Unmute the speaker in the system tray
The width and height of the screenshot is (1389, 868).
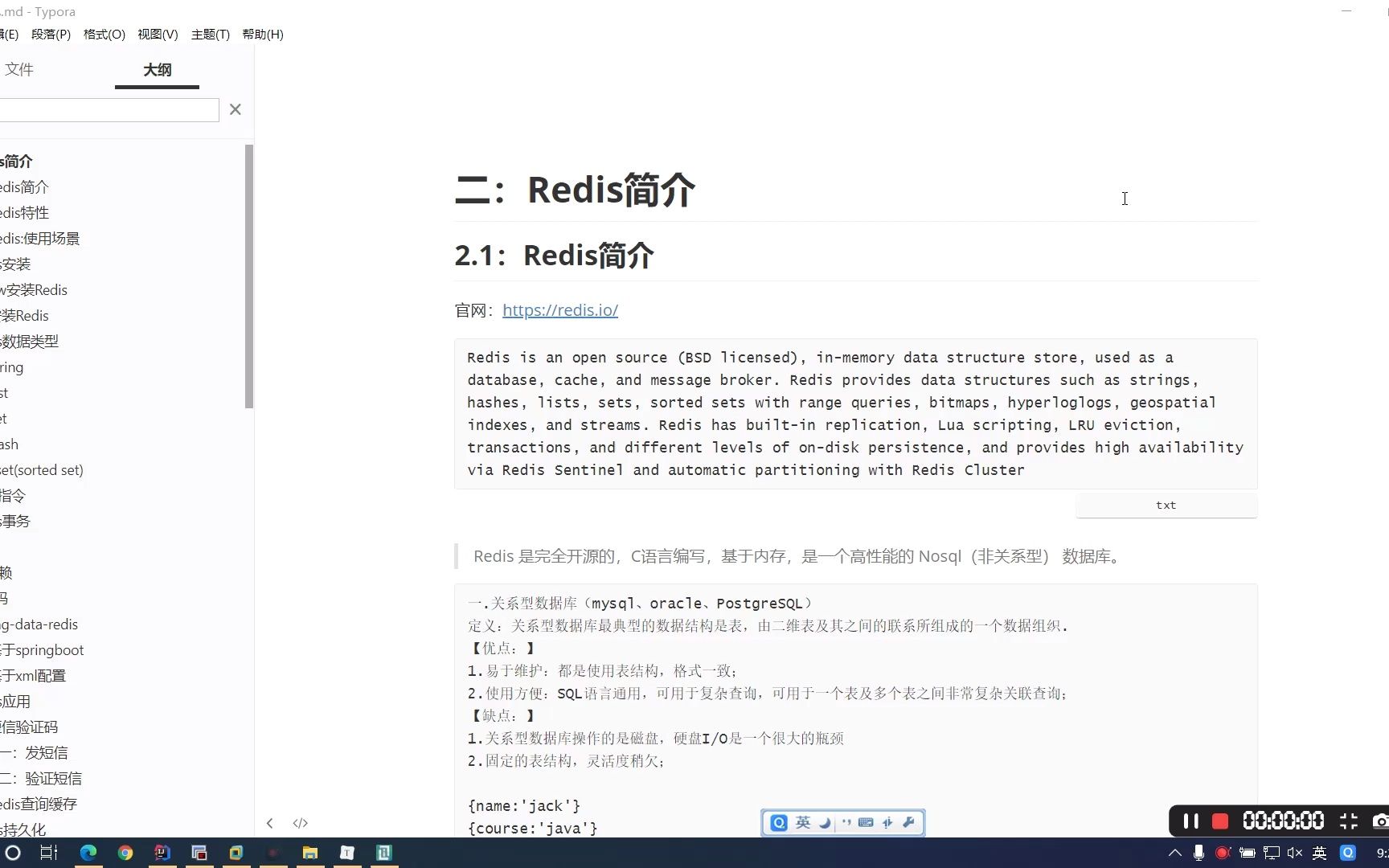click(1294, 853)
